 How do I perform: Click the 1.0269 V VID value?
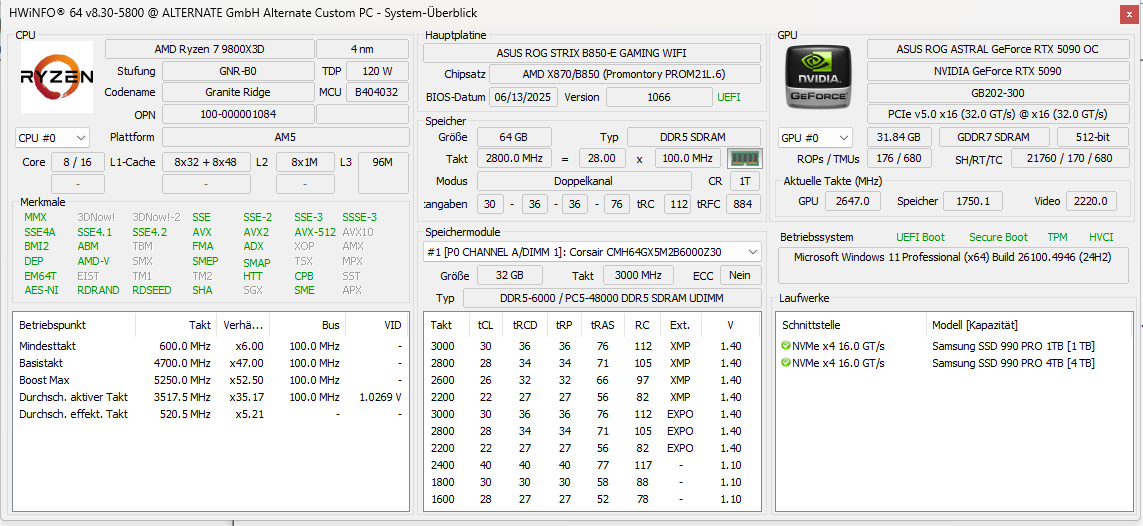coord(381,397)
